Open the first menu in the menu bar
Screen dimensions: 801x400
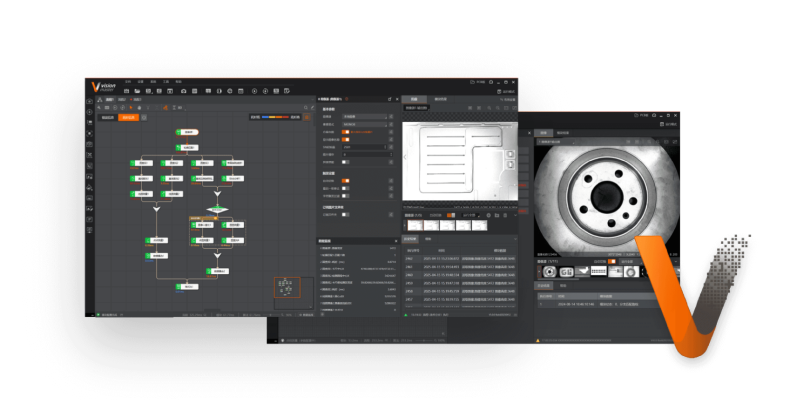click(x=127, y=81)
